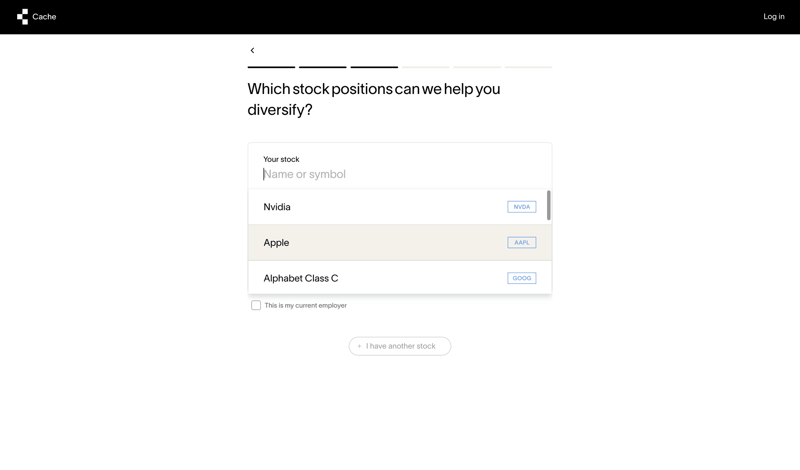Image resolution: width=800 pixels, height=470 pixels.
Task: Click the second progress step bar
Action: coord(322,67)
